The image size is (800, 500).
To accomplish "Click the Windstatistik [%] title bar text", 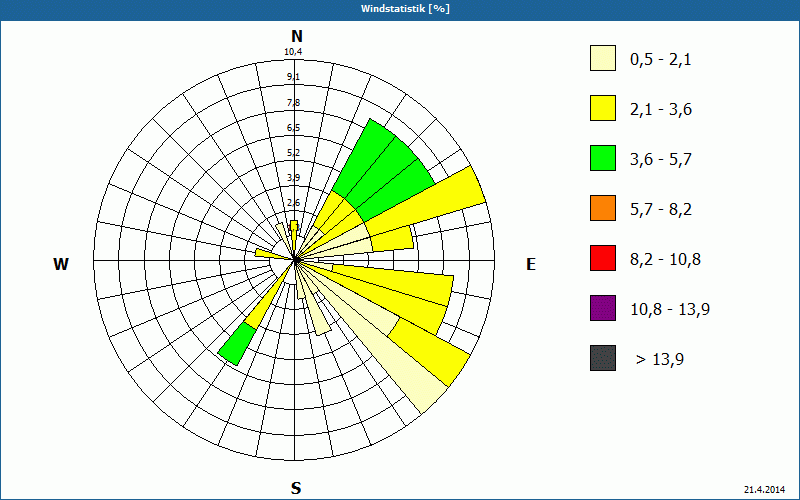I will pos(405,9).
